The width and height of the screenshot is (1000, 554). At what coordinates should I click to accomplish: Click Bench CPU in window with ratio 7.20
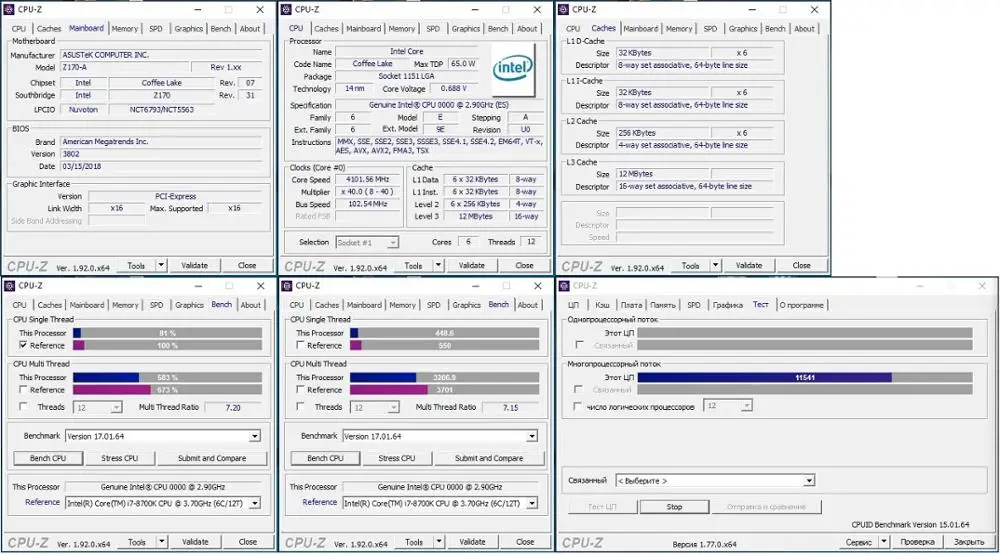pos(48,458)
